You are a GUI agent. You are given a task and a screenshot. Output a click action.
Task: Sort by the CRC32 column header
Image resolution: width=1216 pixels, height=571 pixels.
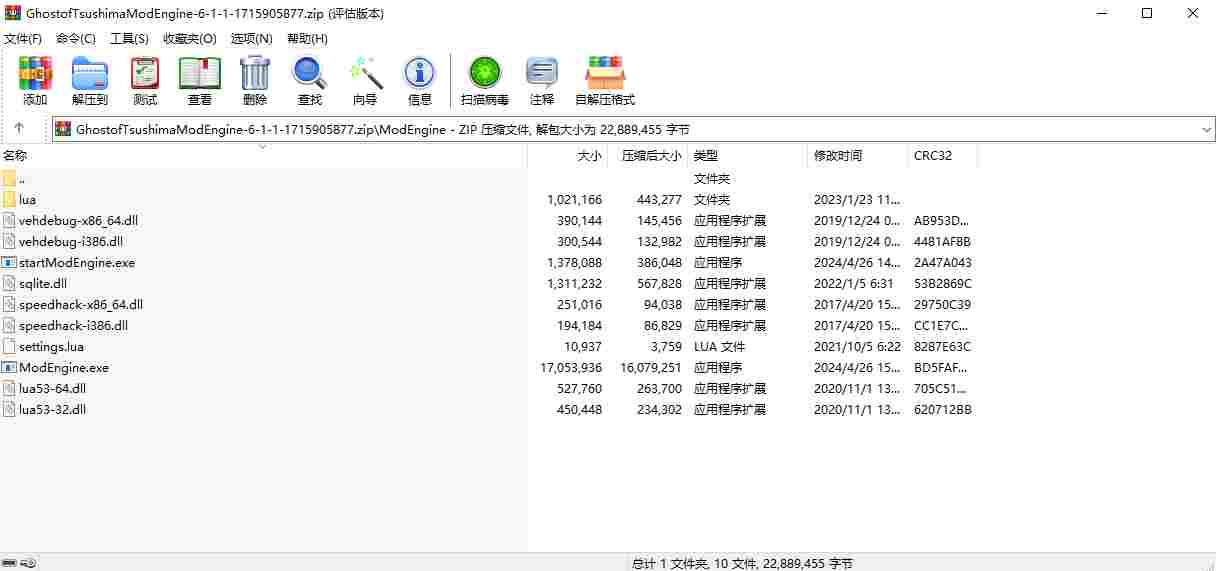pyautogui.click(x=942, y=156)
